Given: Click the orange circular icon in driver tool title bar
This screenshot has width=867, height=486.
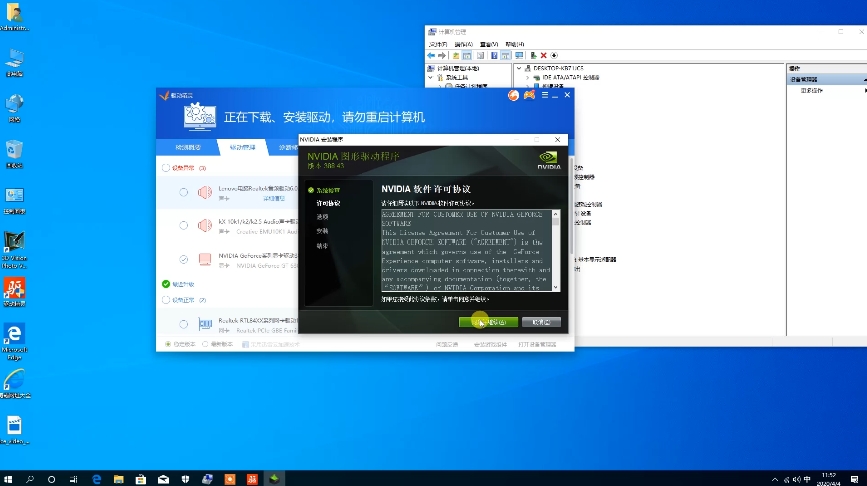Looking at the screenshot, I should pos(514,95).
